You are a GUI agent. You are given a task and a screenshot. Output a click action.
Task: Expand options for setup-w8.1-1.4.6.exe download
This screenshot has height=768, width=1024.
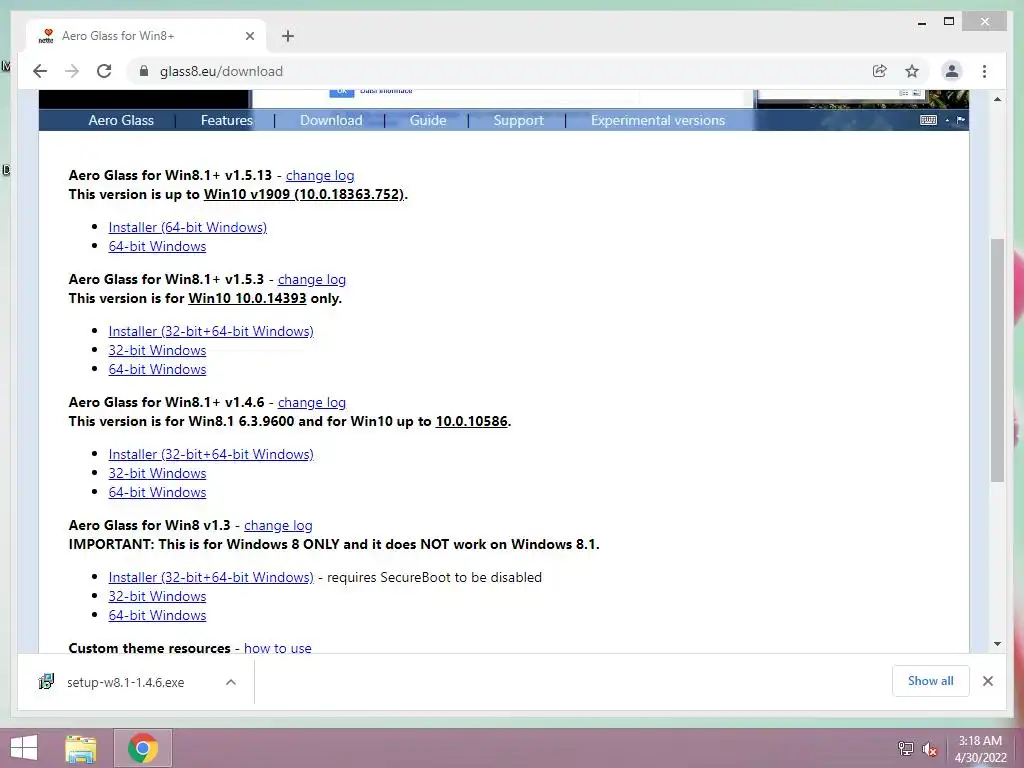pos(231,682)
